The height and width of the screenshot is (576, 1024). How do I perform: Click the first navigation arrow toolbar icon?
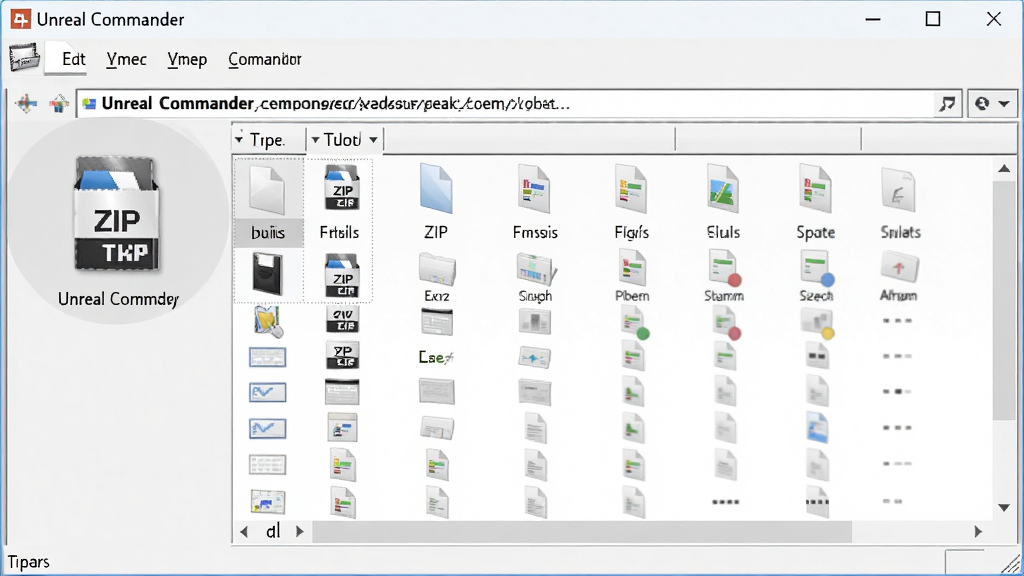26,104
